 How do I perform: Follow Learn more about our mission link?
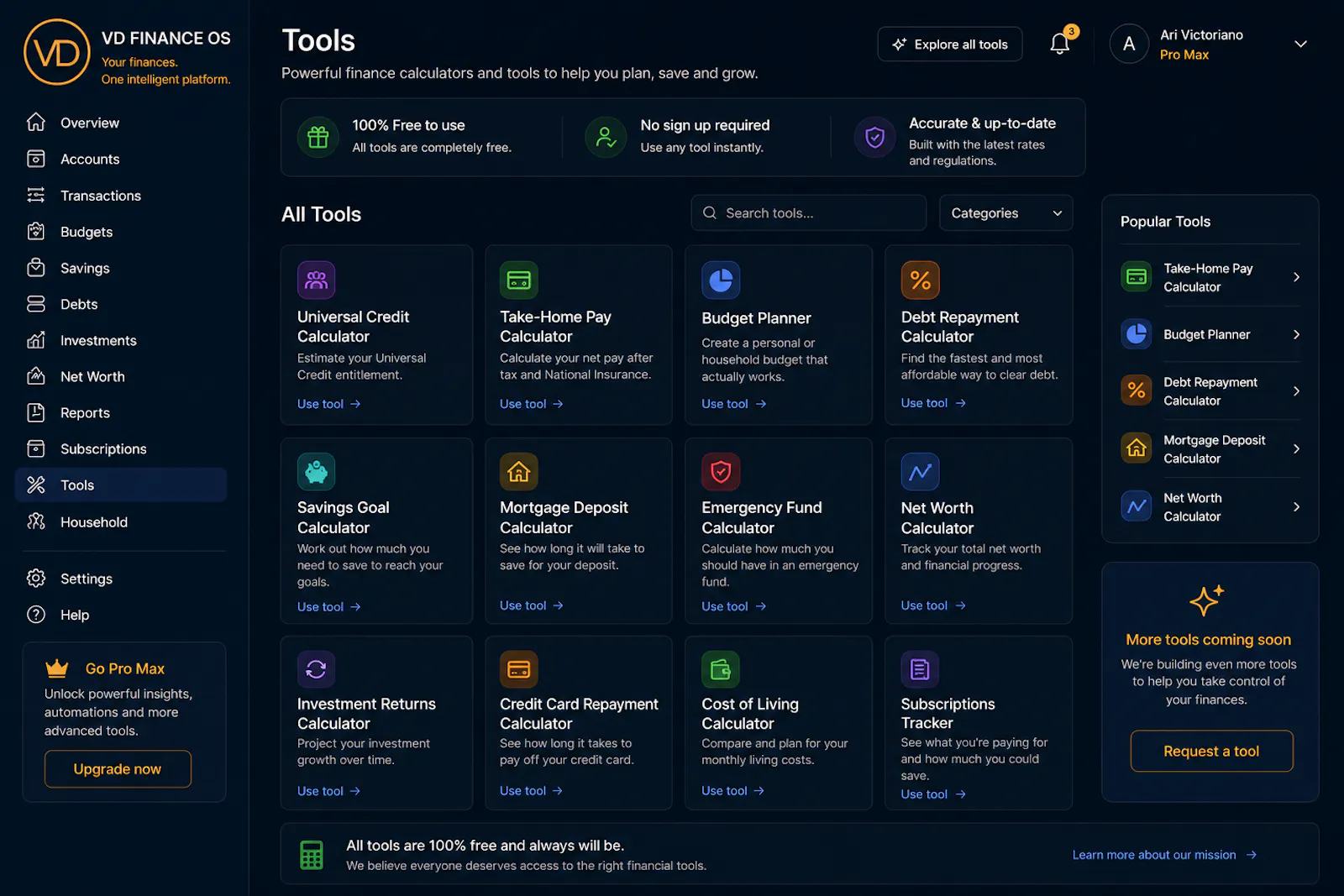(1164, 855)
